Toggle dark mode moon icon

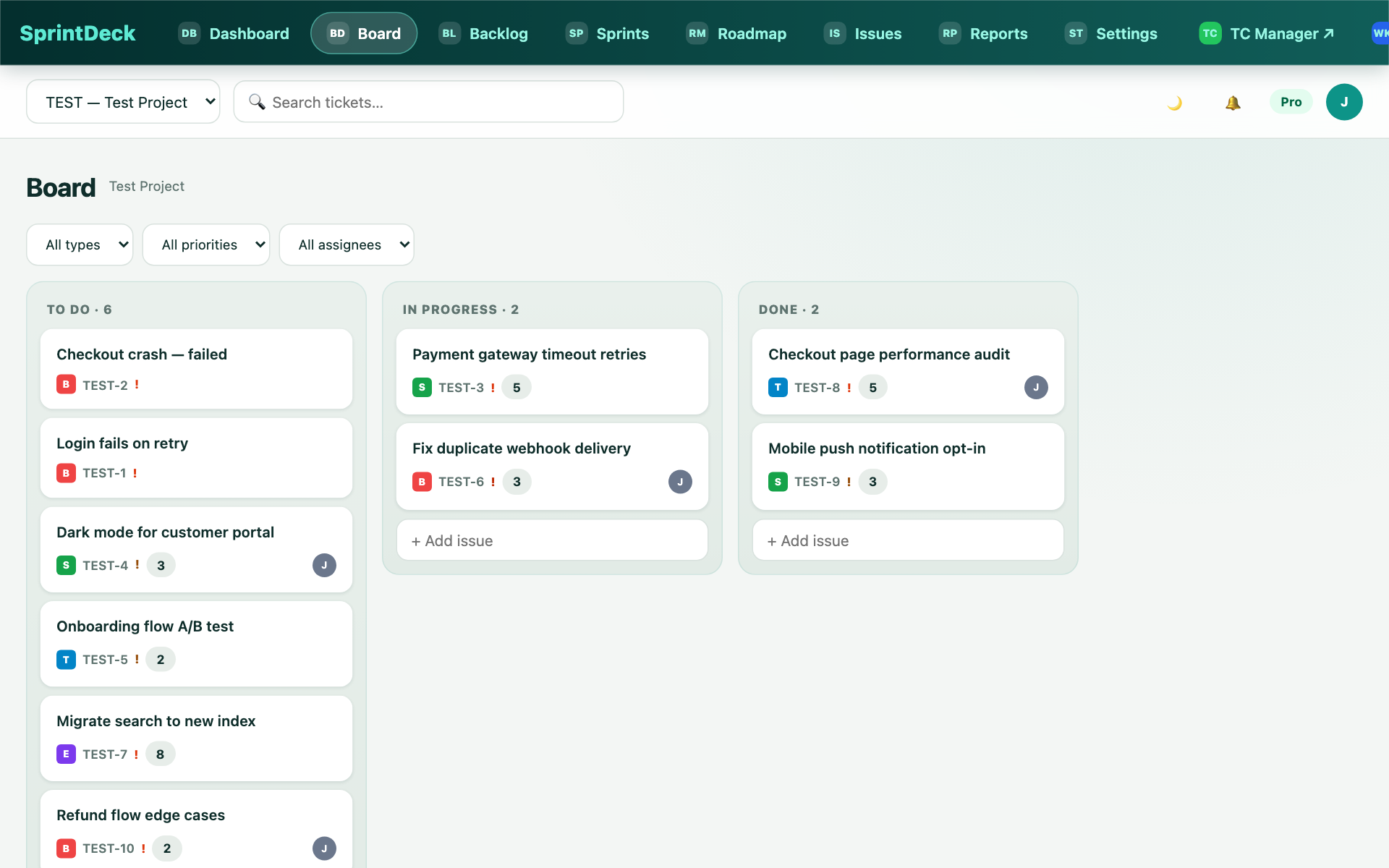coord(1175,102)
